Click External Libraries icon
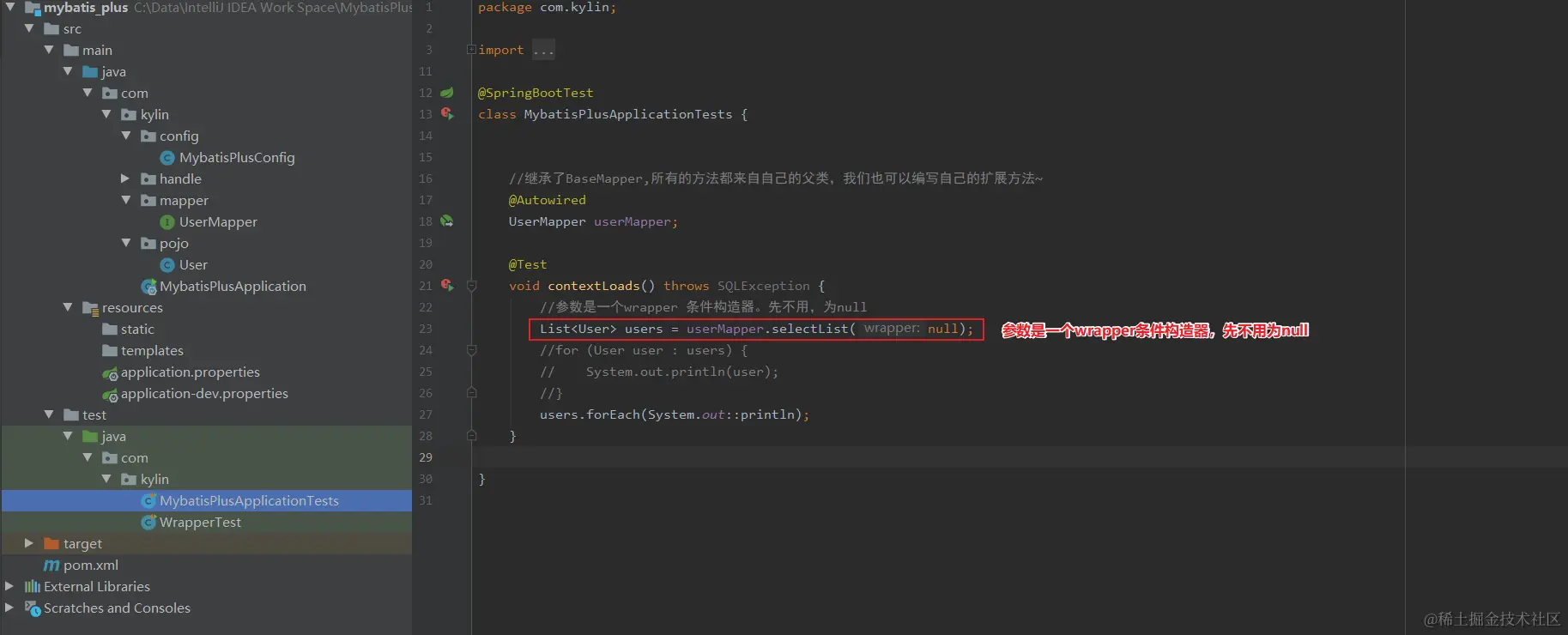Screen dimensions: 1568x635 click(x=33, y=587)
